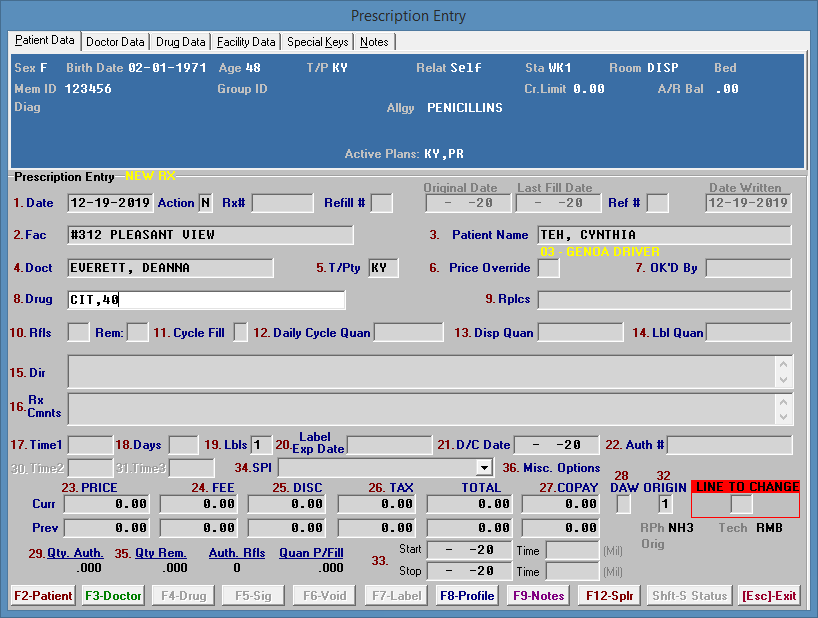Screen dimensions: 818x618
Task: Click the DAW box
Action: tap(622, 504)
